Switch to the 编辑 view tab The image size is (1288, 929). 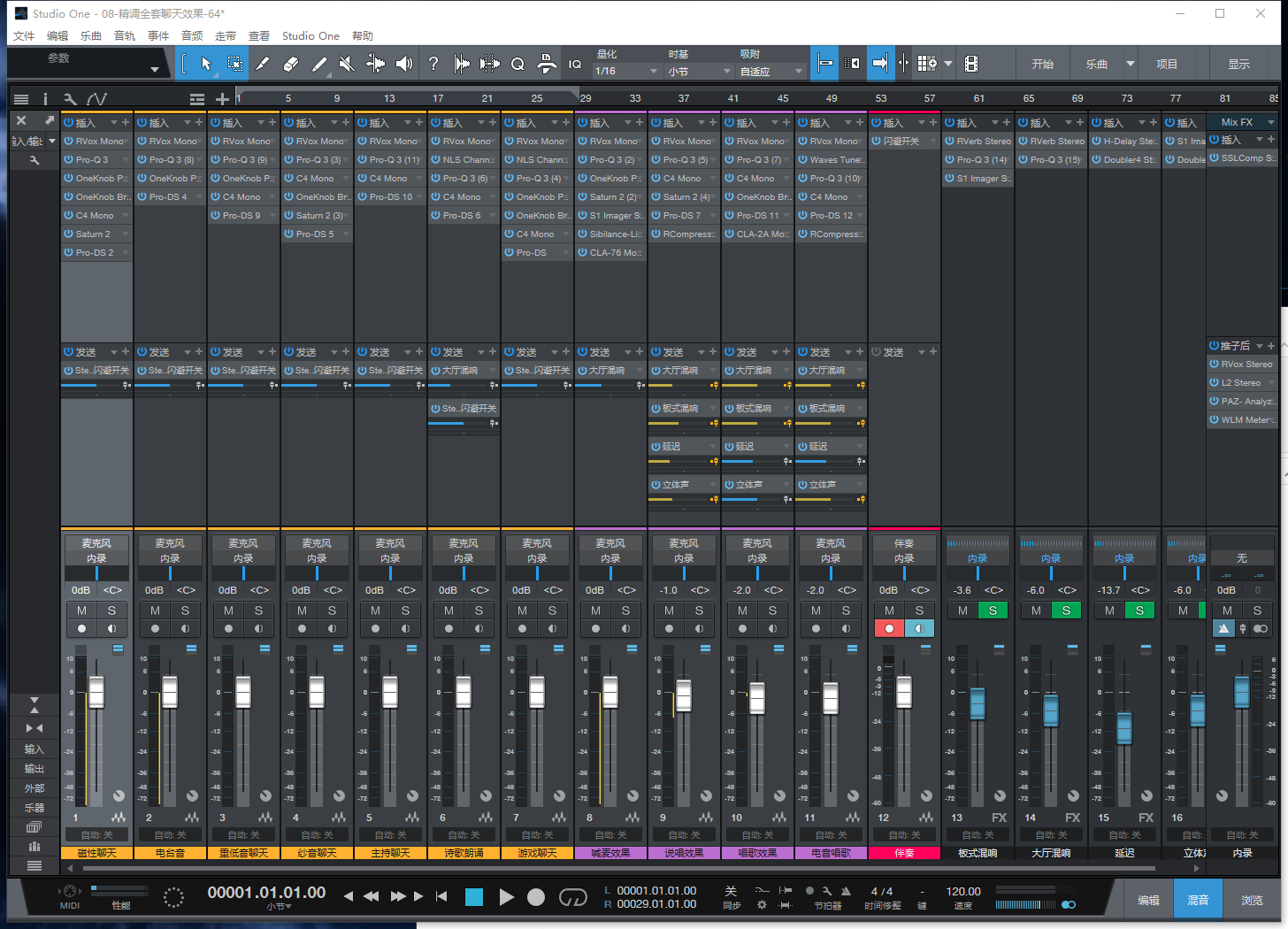point(1148,899)
